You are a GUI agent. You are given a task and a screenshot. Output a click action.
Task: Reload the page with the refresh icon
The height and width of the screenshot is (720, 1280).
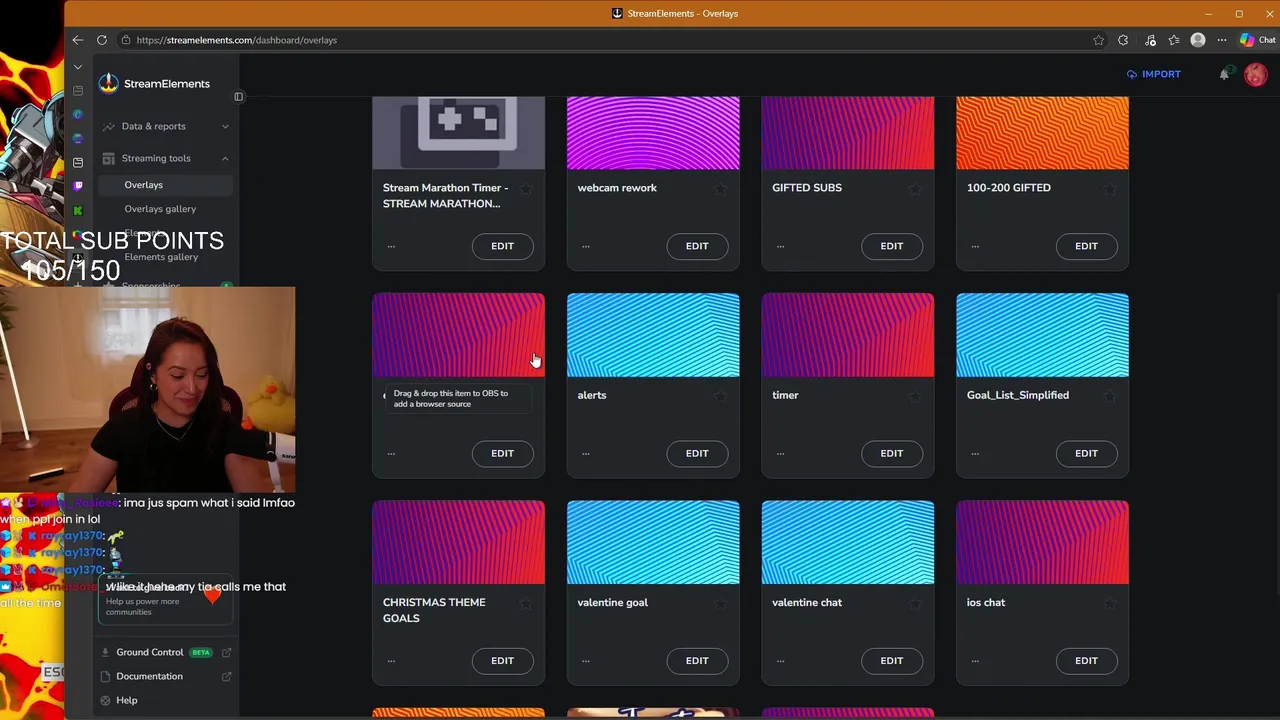tap(102, 40)
